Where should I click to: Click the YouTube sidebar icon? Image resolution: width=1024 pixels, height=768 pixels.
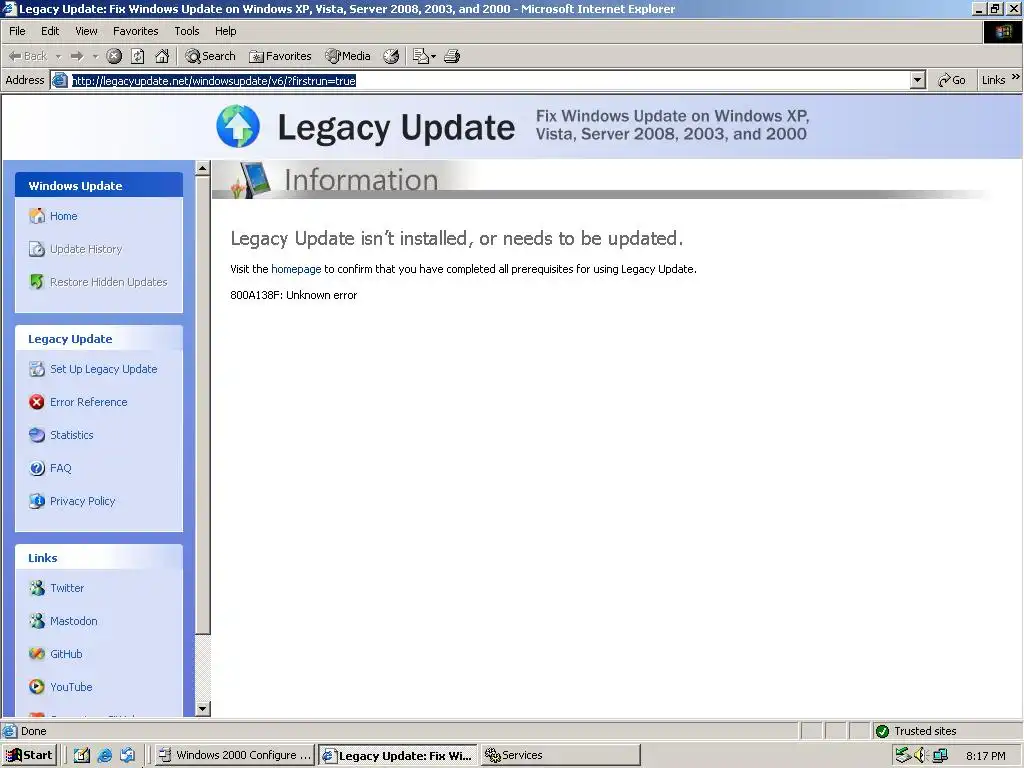coord(37,687)
